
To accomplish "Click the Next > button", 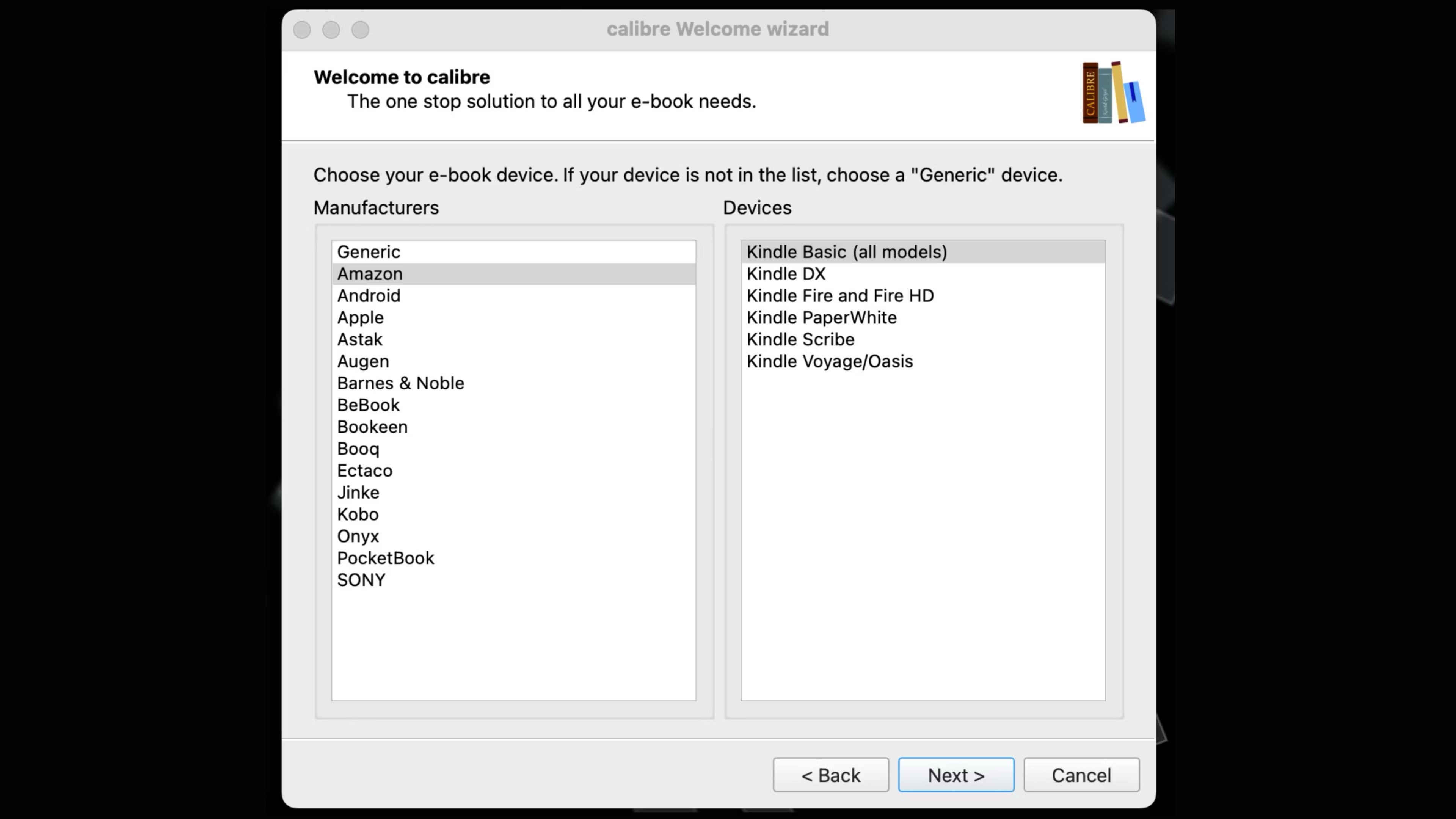I will click(956, 775).
